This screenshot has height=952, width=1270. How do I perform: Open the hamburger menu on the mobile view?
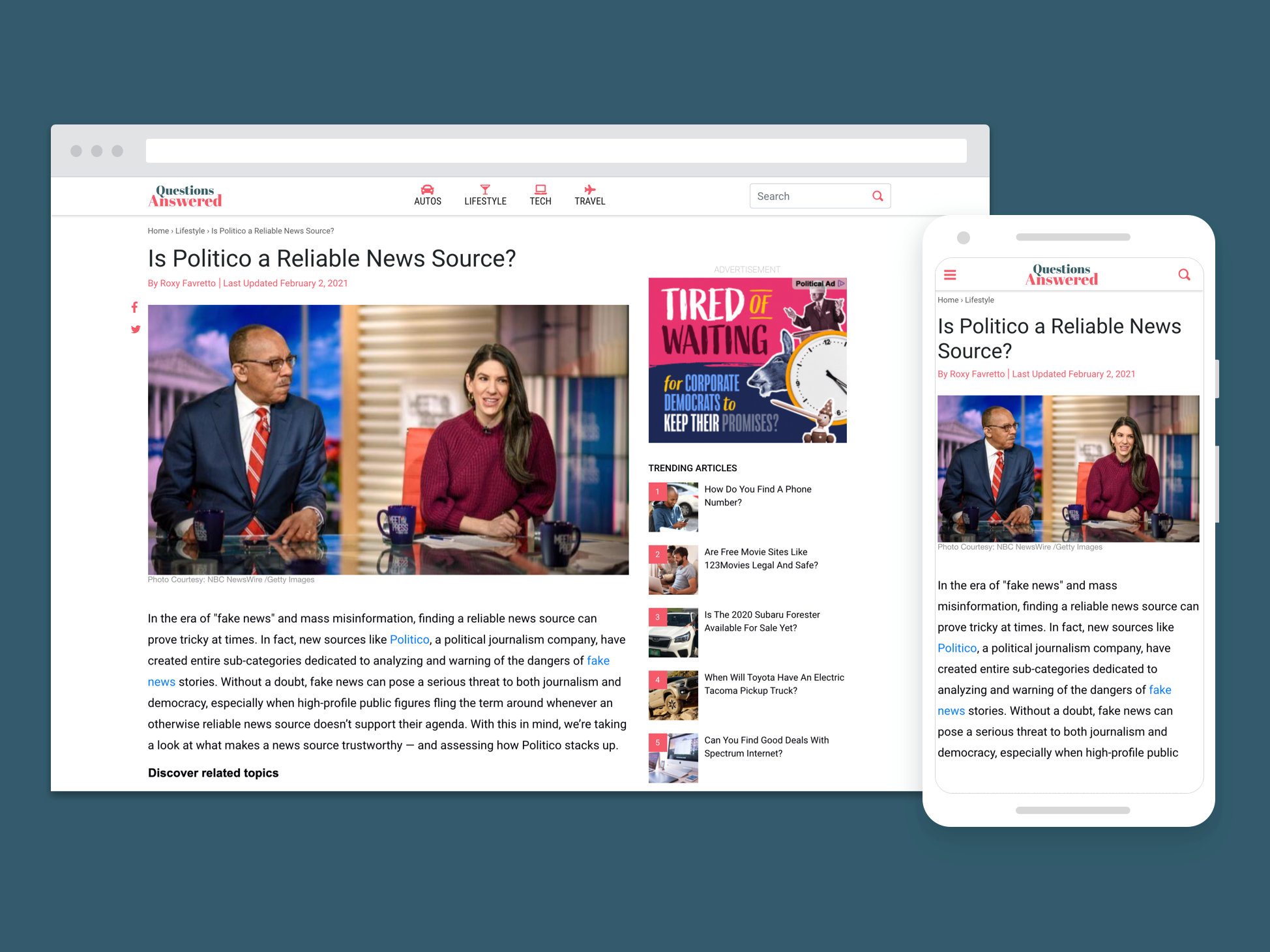[950, 275]
